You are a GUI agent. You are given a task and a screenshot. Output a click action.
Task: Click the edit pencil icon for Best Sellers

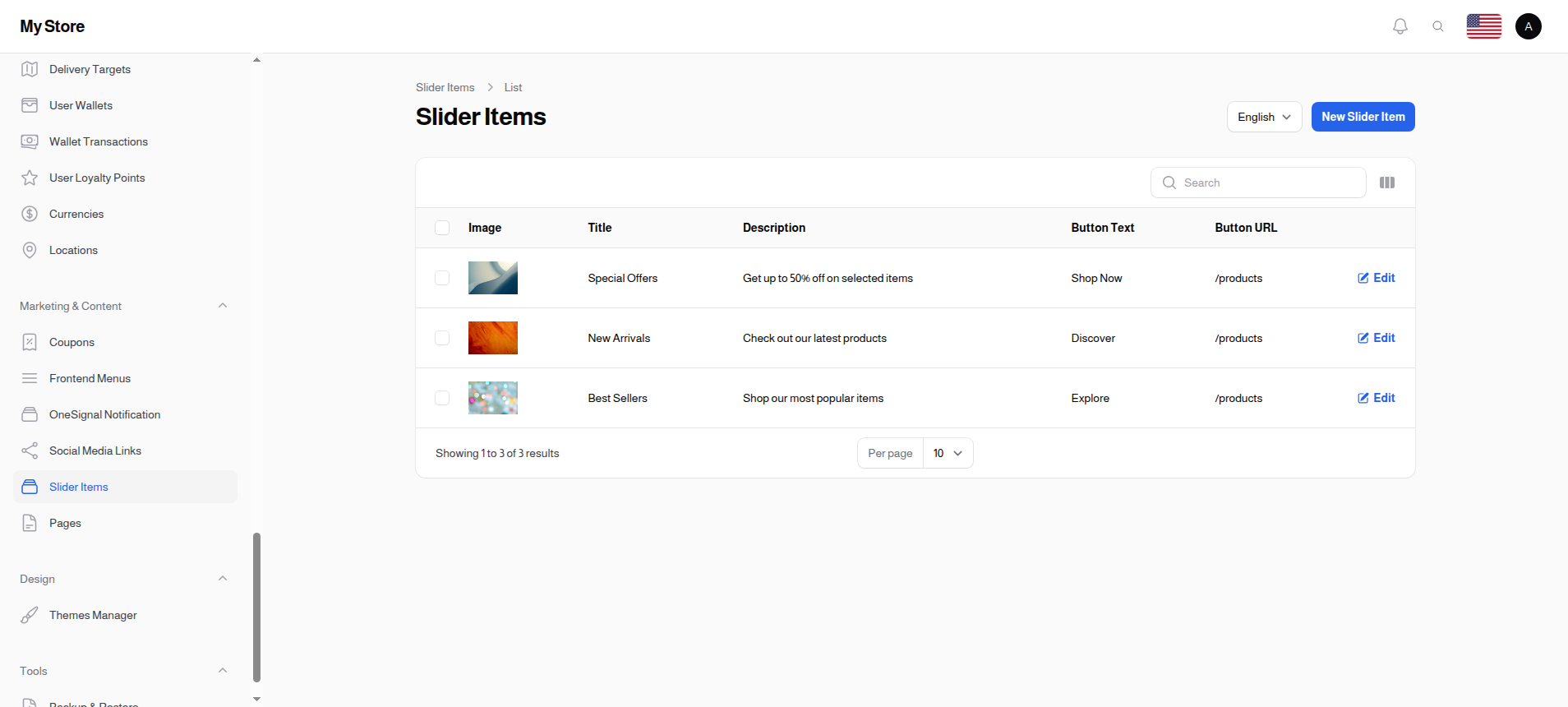[1363, 398]
